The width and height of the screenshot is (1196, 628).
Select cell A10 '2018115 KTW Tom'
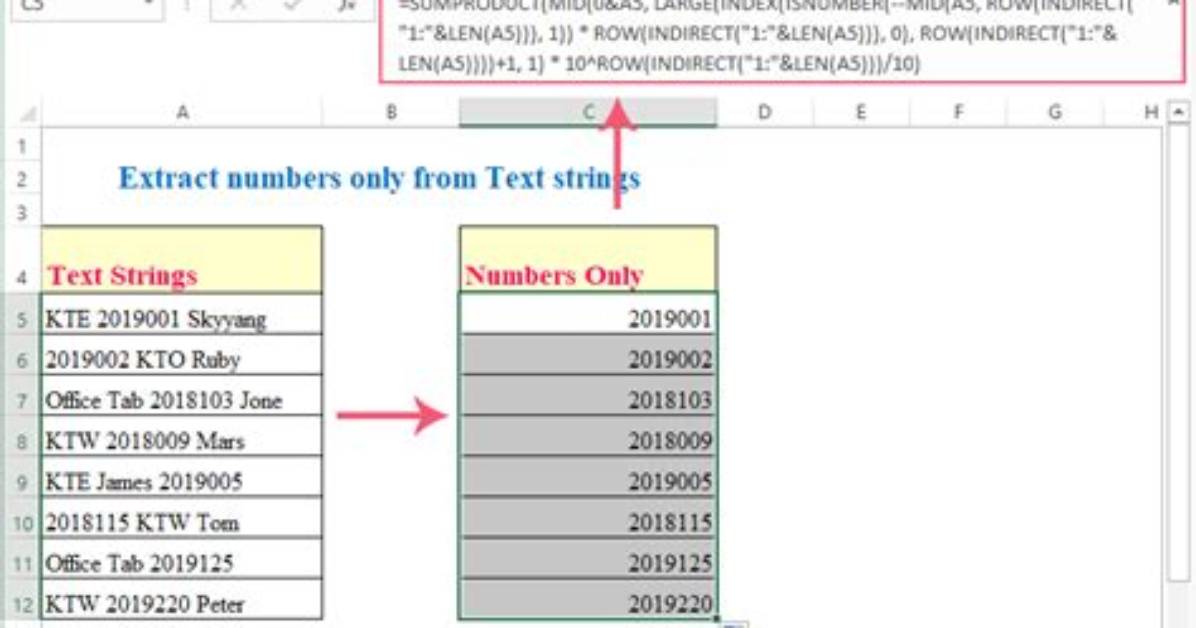[x=182, y=518]
